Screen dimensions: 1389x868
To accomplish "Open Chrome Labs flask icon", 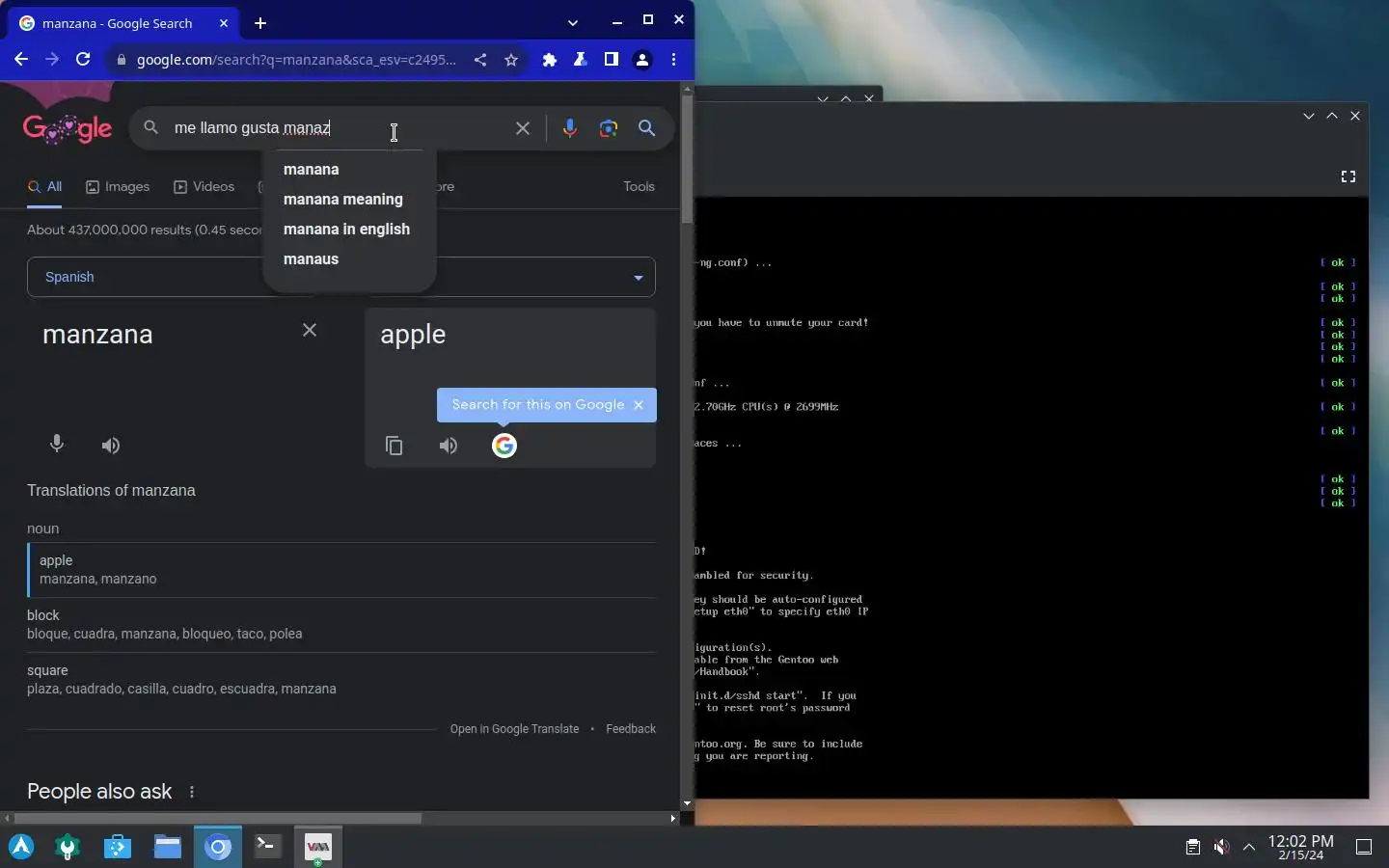I will [581, 60].
